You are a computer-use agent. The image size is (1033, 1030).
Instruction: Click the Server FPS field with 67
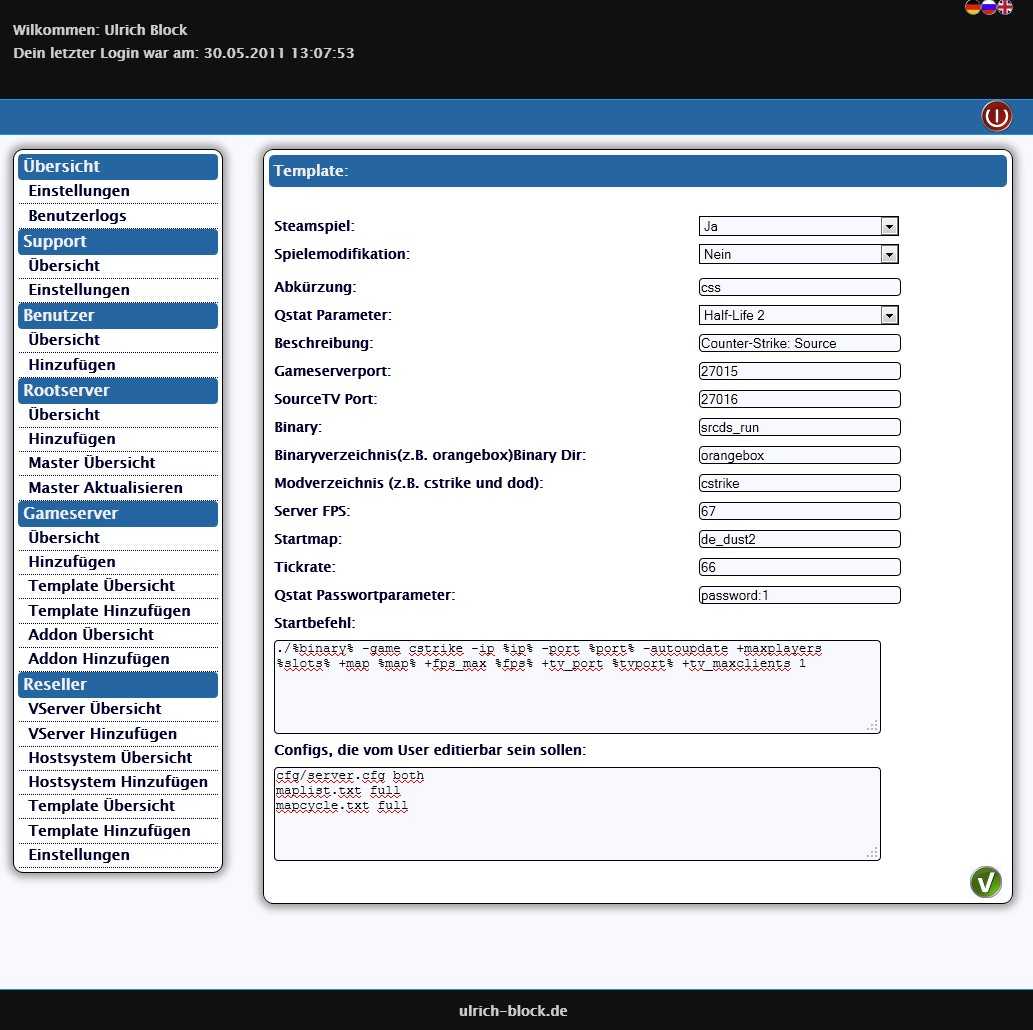click(x=799, y=511)
